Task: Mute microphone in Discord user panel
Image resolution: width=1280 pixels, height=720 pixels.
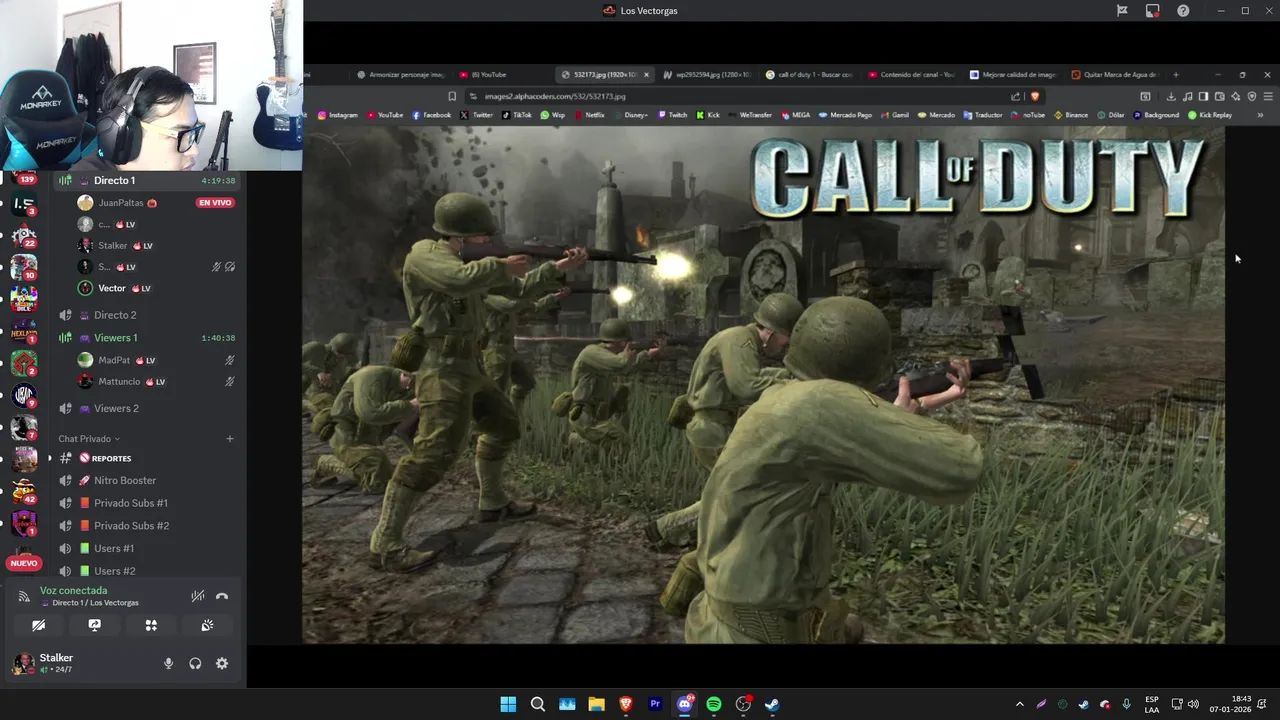Action: tap(168, 663)
